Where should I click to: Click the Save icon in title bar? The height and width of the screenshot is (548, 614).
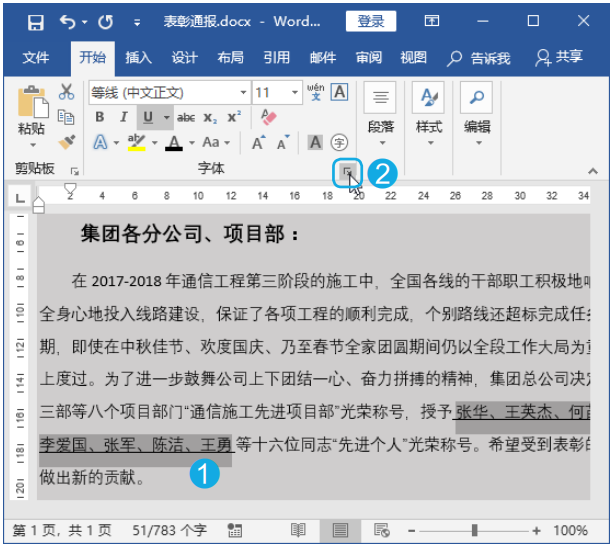[35, 21]
